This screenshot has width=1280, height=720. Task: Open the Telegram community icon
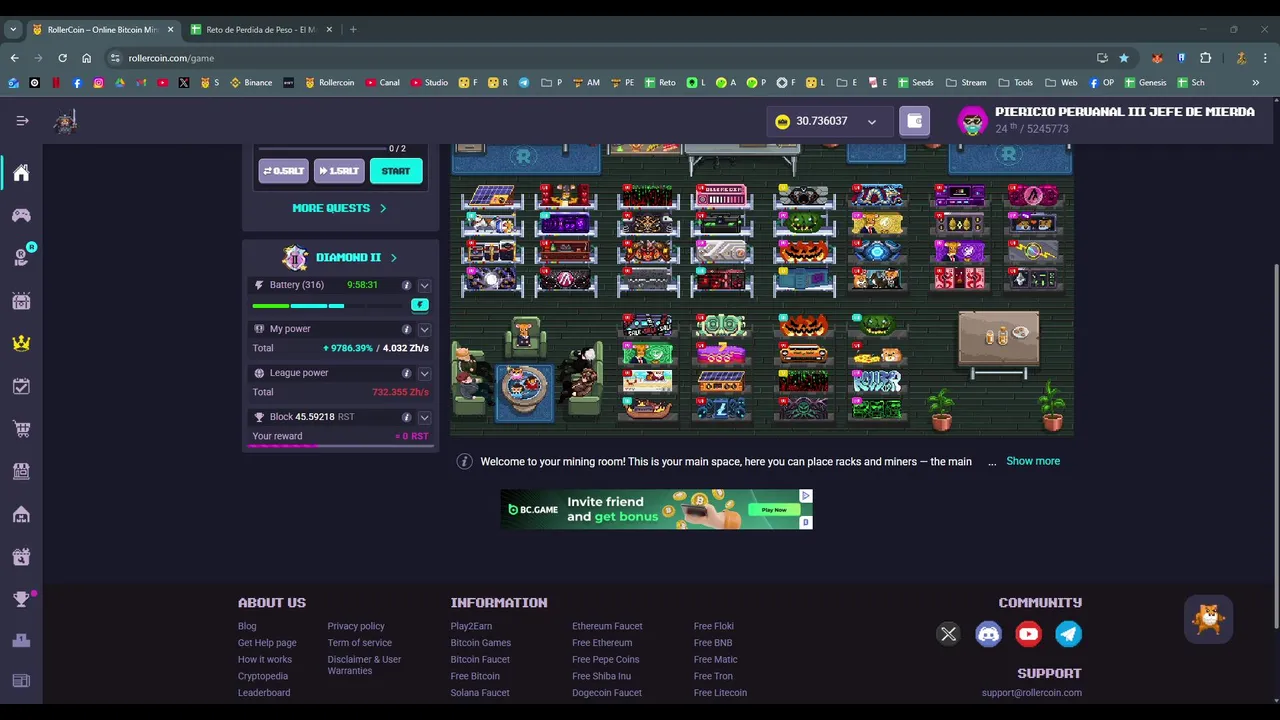pos(1068,634)
